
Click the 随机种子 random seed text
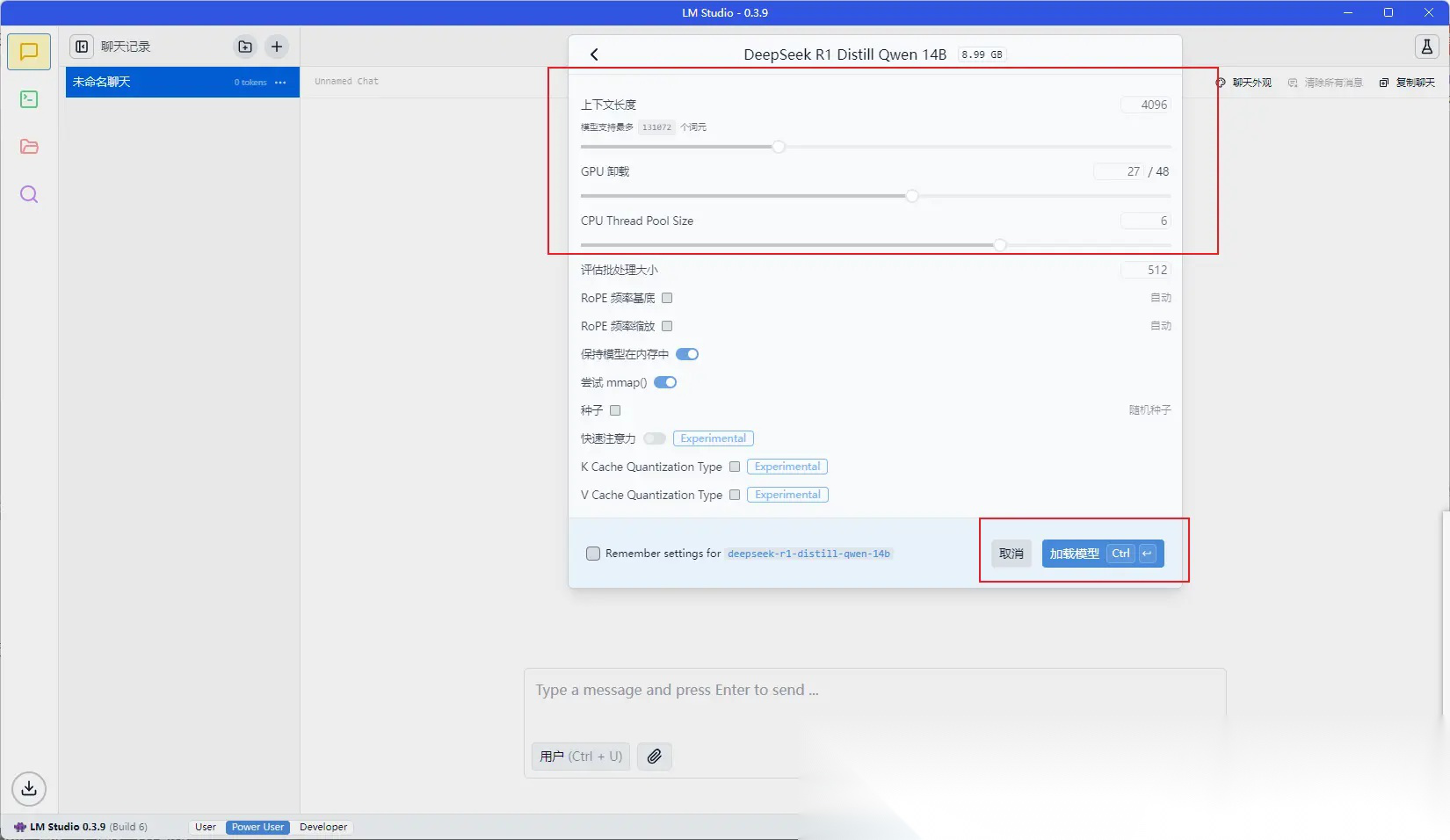(x=1150, y=410)
